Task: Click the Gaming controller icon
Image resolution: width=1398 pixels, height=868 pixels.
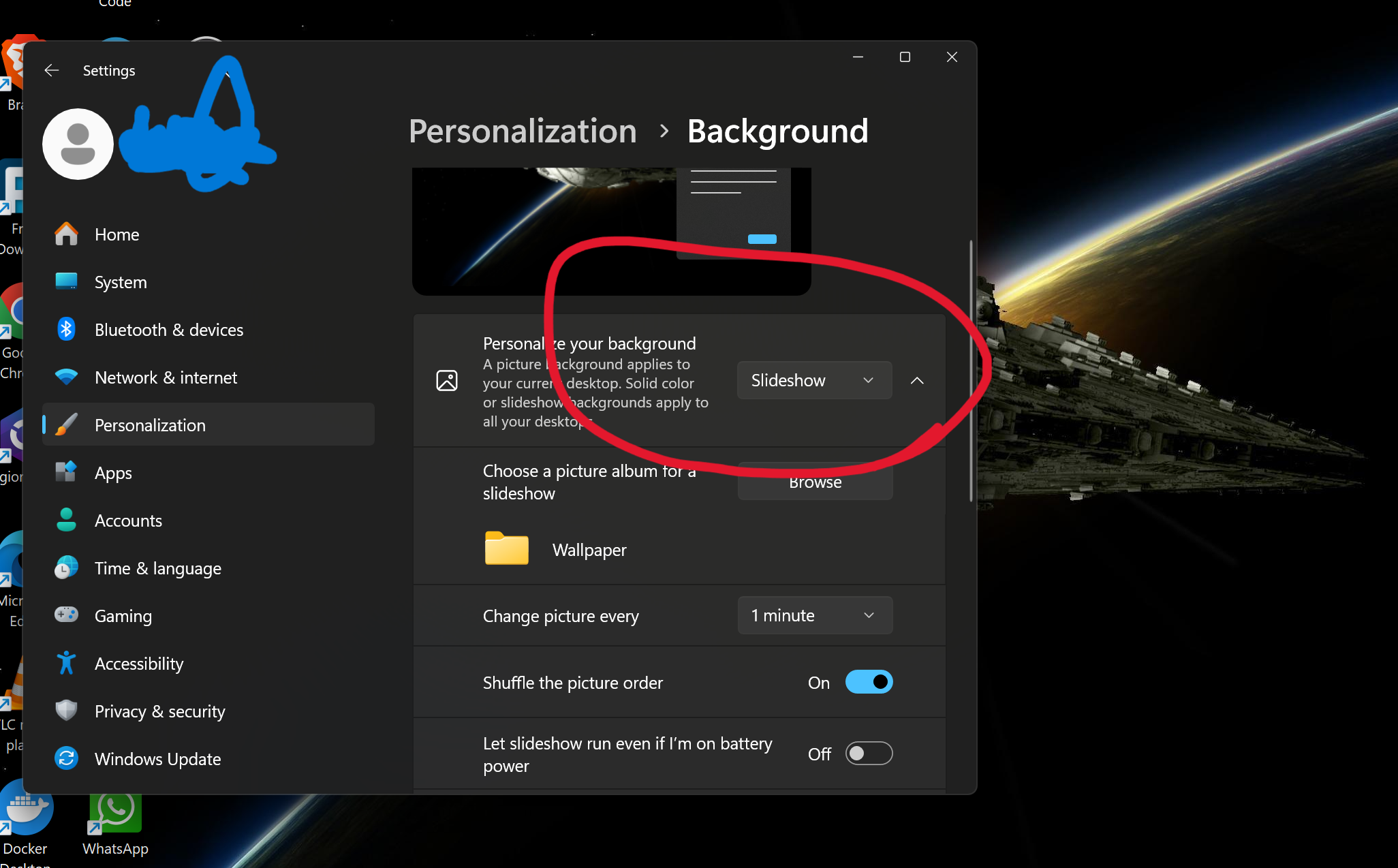Action: (66, 615)
